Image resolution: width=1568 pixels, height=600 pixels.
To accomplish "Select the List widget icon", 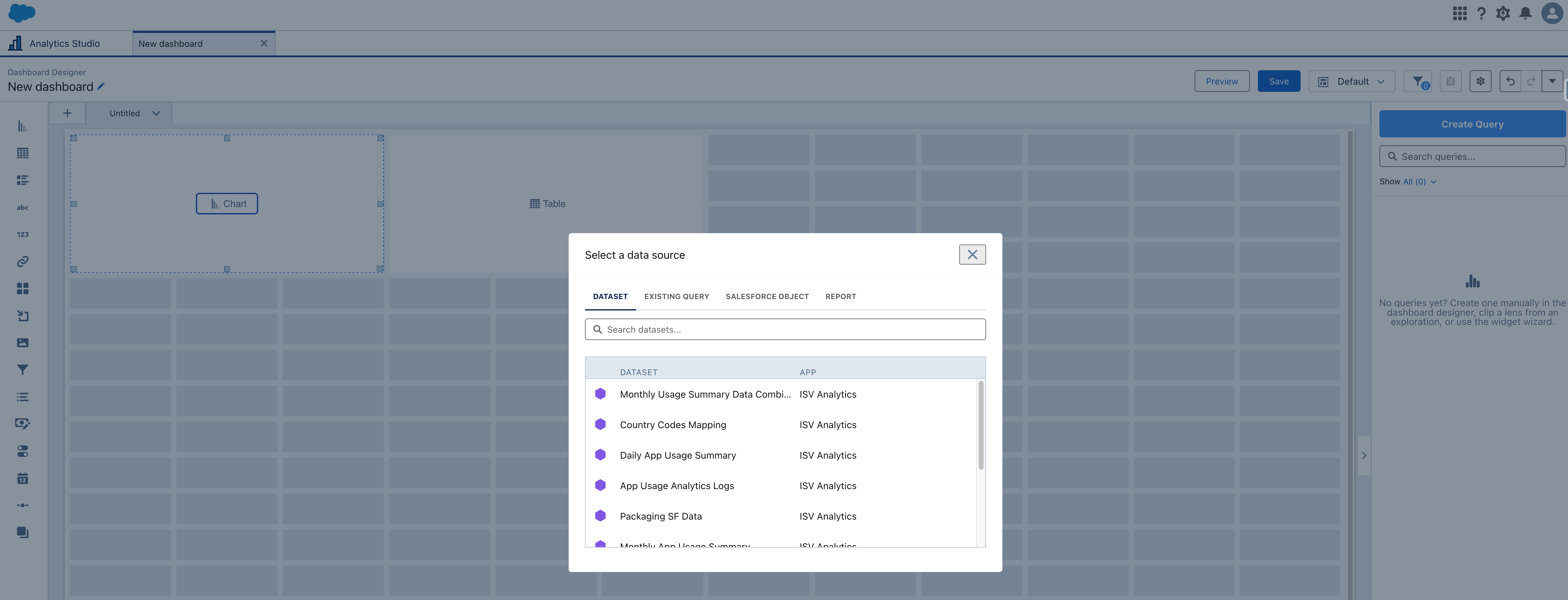I will (x=22, y=397).
